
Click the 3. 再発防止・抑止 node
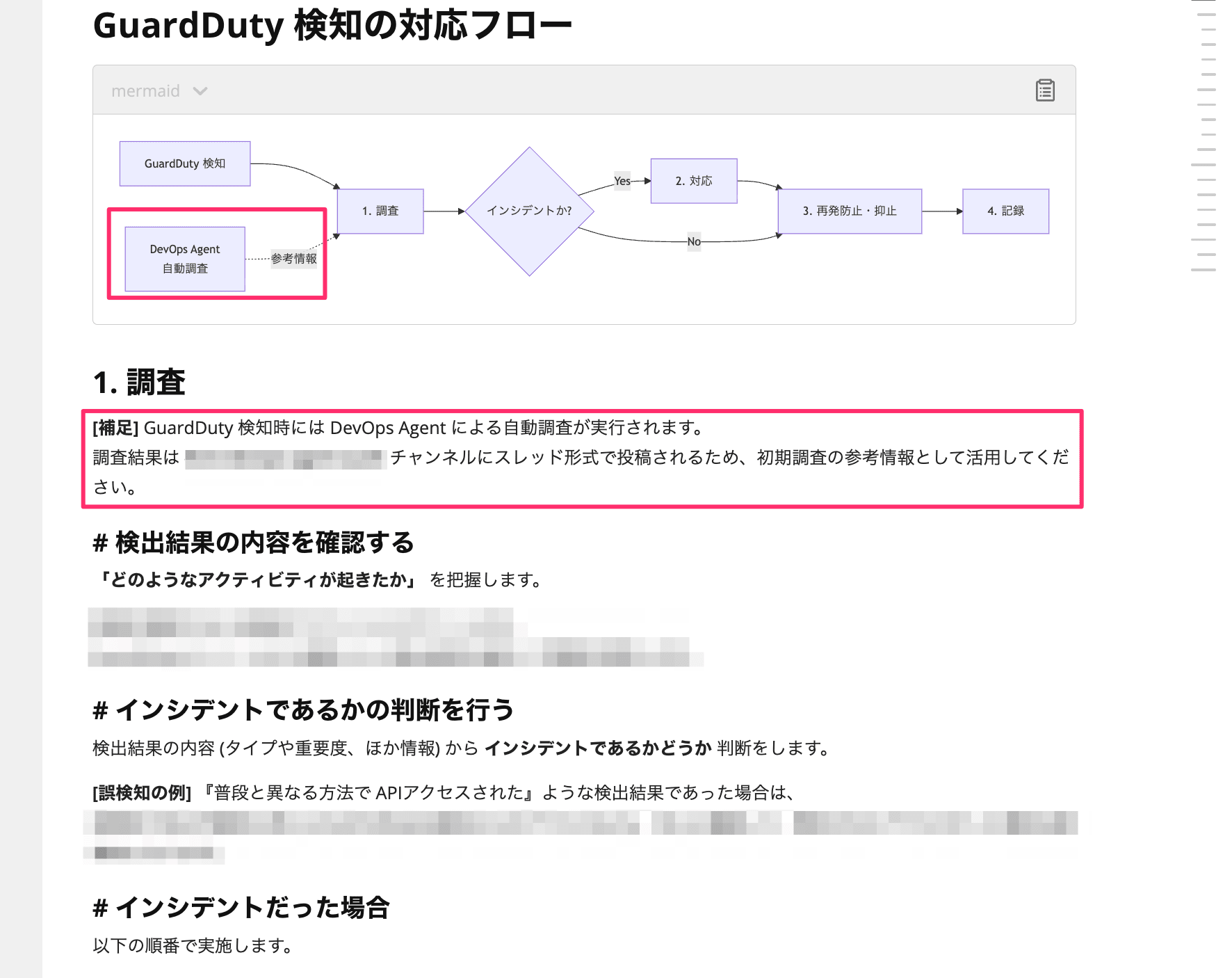pyautogui.click(x=850, y=211)
